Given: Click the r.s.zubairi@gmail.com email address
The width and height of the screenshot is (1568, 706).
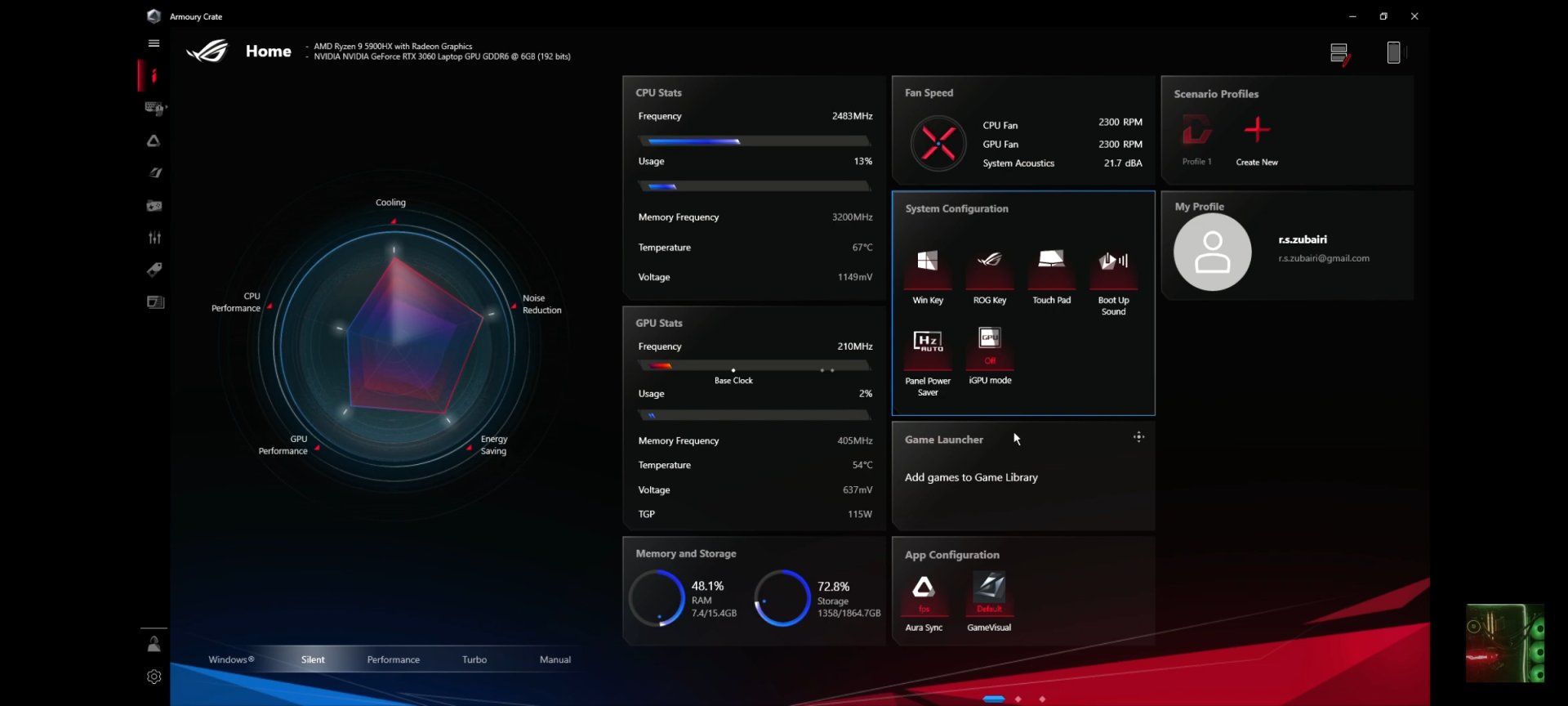Looking at the screenshot, I should [1324, 258].
